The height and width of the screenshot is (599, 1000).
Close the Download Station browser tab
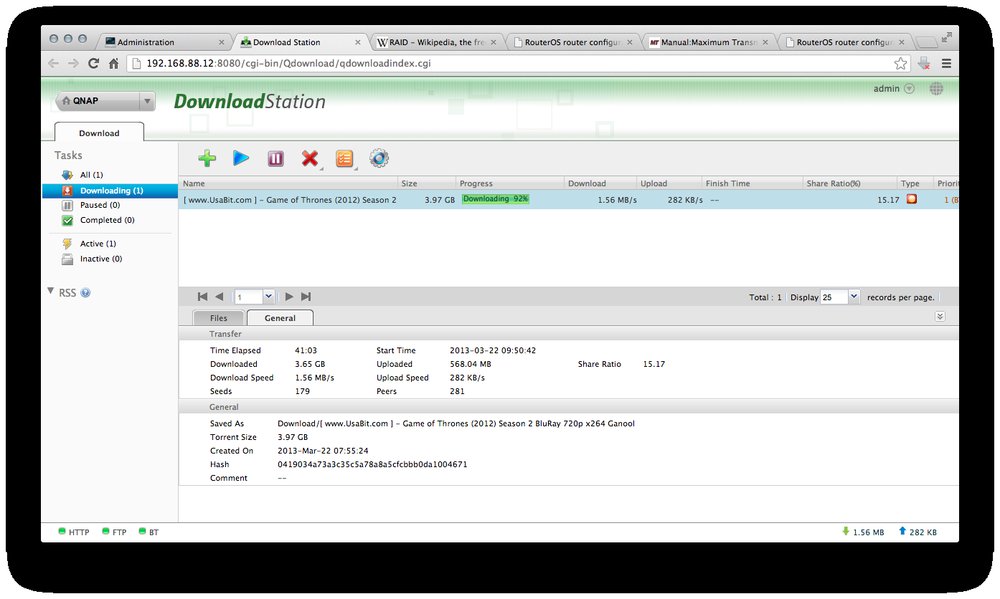click(358, 42)
